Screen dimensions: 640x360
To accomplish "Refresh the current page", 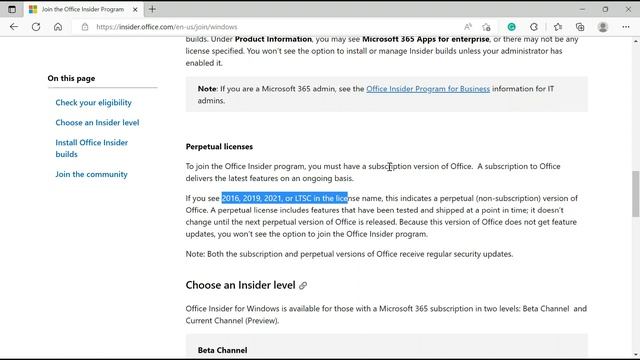I will tap(36, 27).
